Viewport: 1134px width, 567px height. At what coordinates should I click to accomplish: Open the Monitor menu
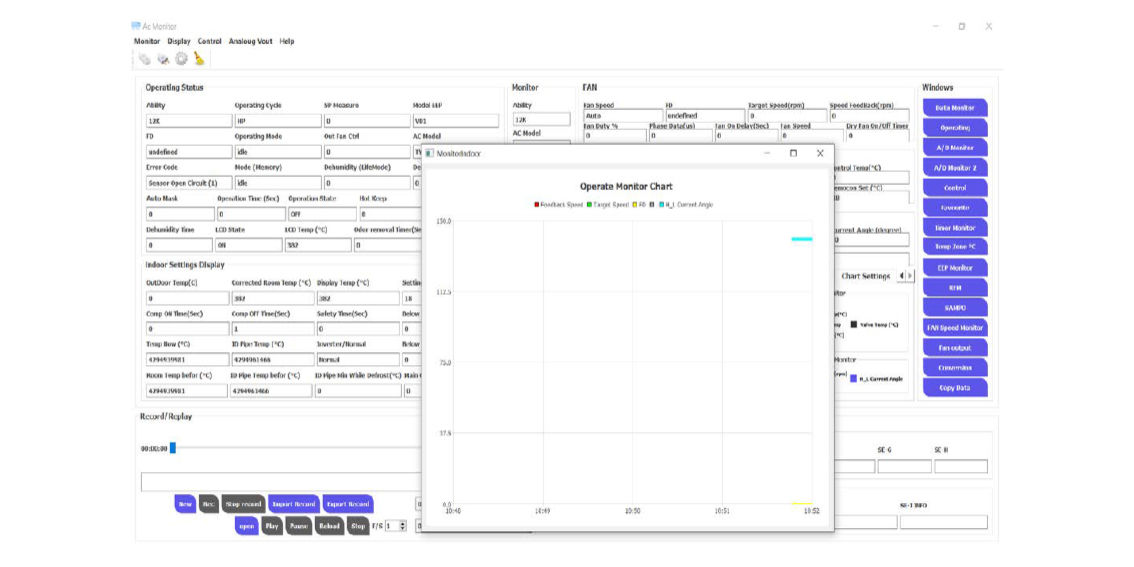click(x=147, y=41)
